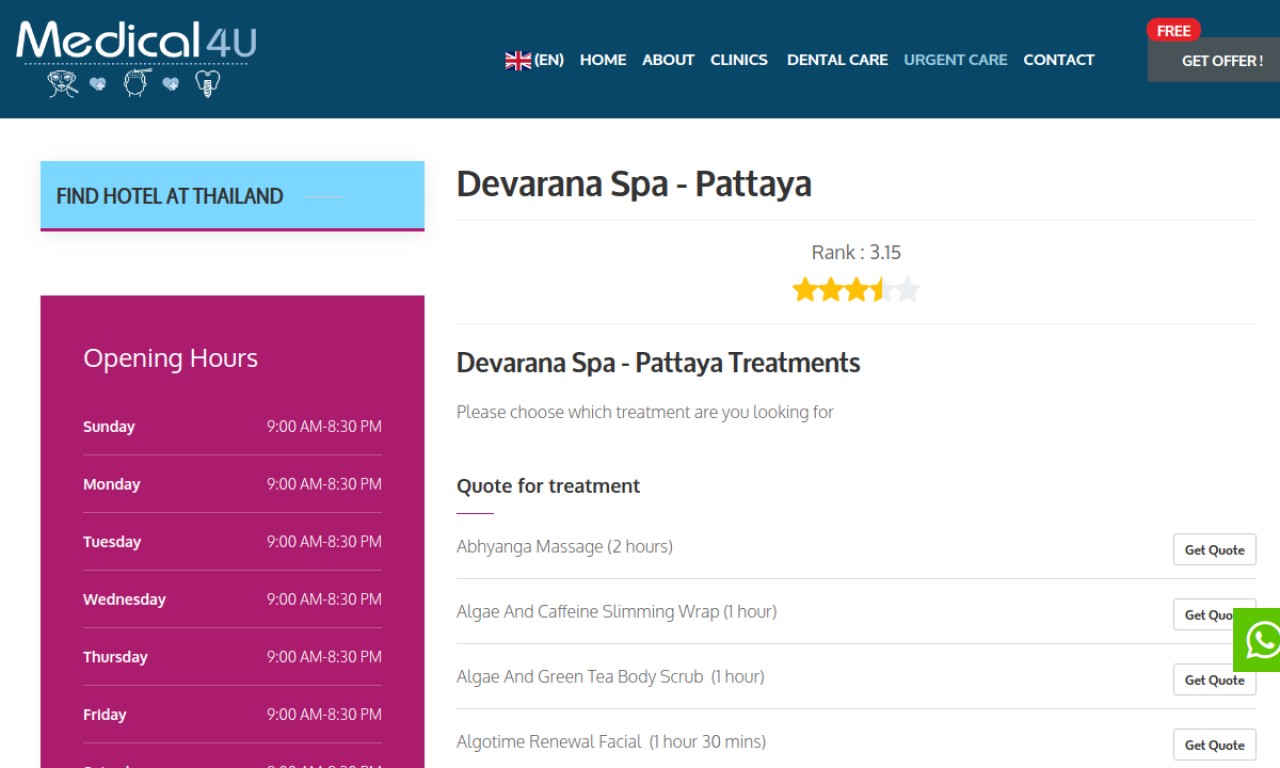Click Abhyanga Massage (2 hours) text
The width and height of the screenshot is (1280, 768).
tap(565, 547)
